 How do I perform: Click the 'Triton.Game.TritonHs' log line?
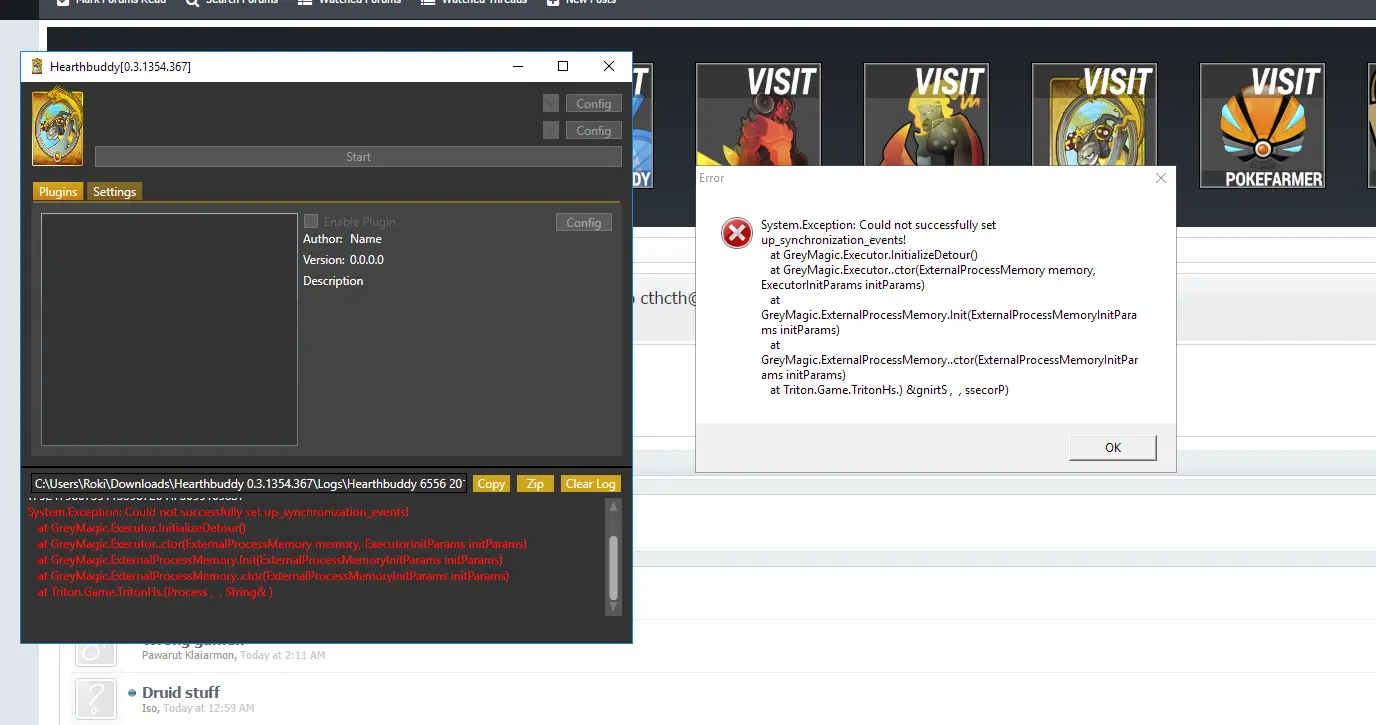(x=155, y=592)
